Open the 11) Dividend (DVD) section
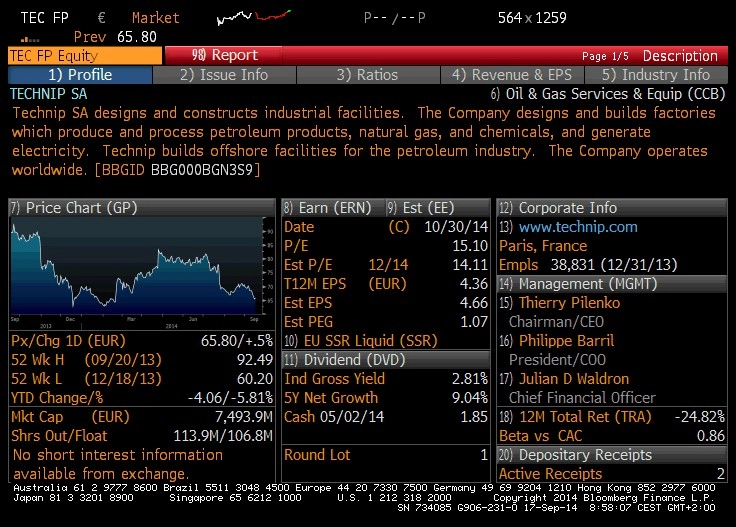Viewport: 736px width, 527px height. [385, 359]
